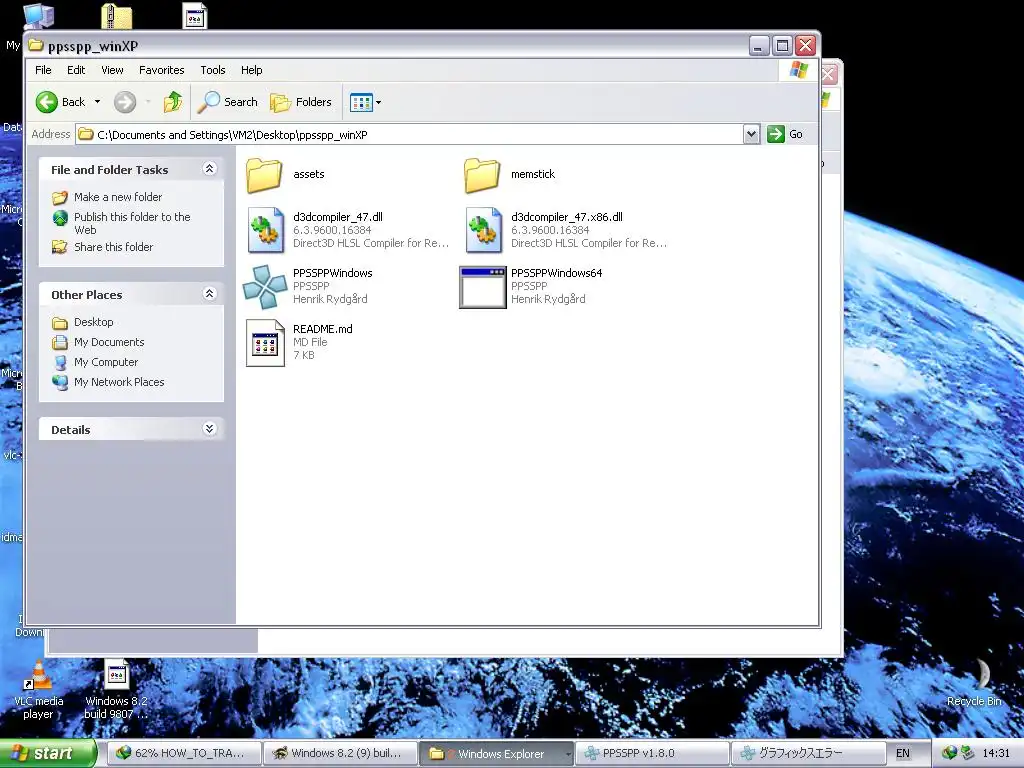1024x768 pixels.
Task: Select the memstick folder icon
Action: (x=482, y=175)
